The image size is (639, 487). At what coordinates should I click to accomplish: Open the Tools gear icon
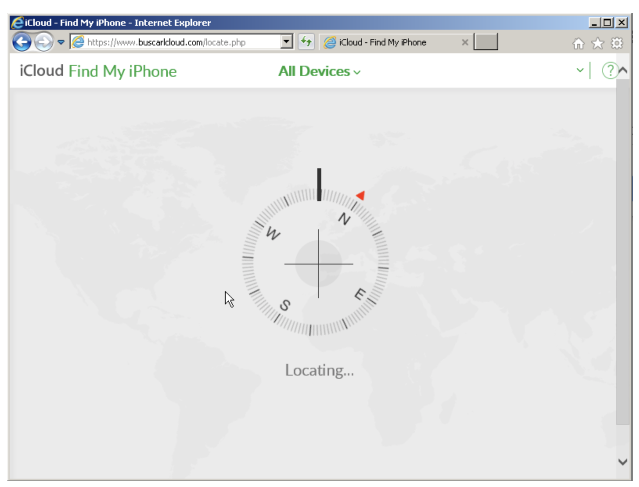coord(617,43)
